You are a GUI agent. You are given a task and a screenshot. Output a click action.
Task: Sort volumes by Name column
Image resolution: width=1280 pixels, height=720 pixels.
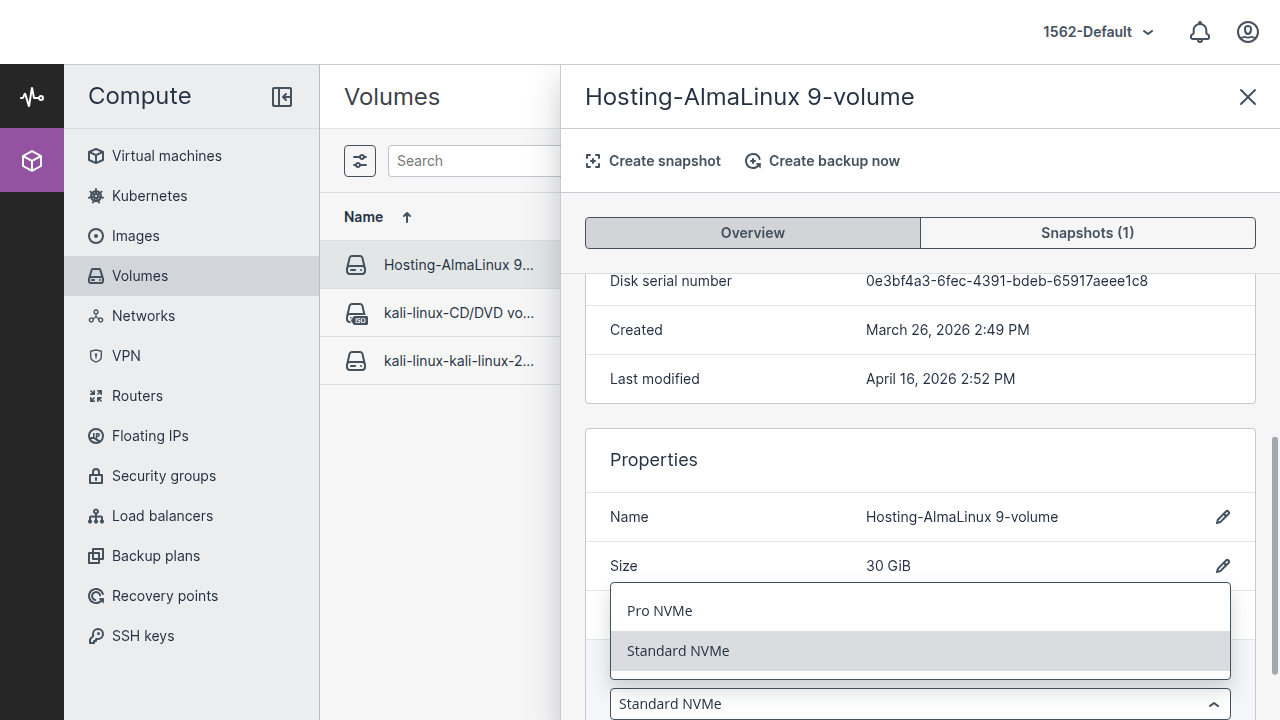[363, 217]
